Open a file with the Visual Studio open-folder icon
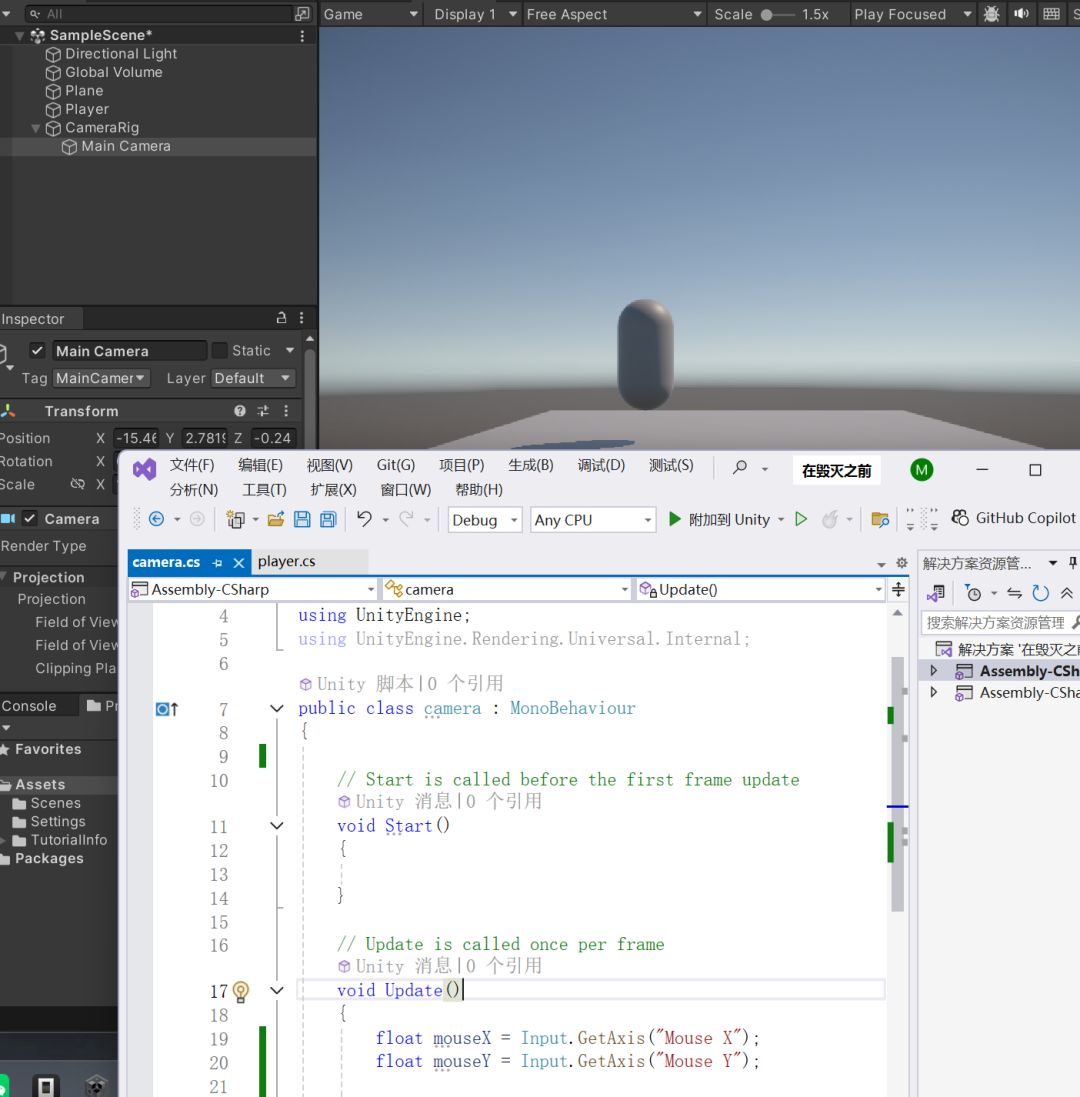Screen dimensions: 1080x1097 (x=276, y=519)
